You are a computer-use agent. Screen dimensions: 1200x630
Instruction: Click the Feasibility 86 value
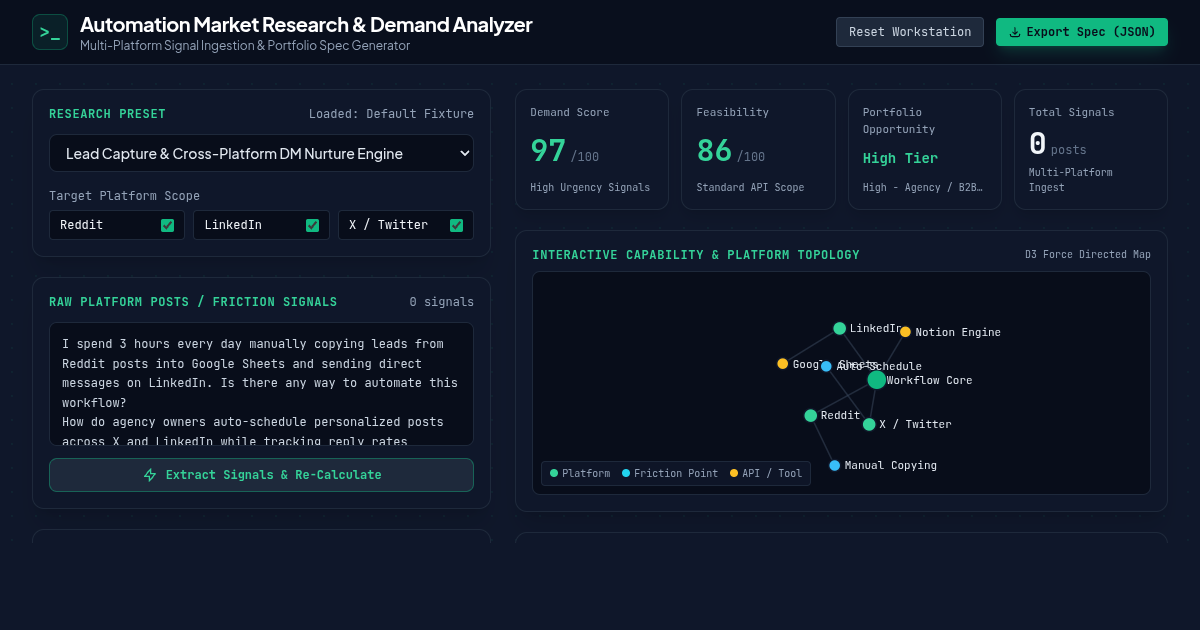(714, 150)
